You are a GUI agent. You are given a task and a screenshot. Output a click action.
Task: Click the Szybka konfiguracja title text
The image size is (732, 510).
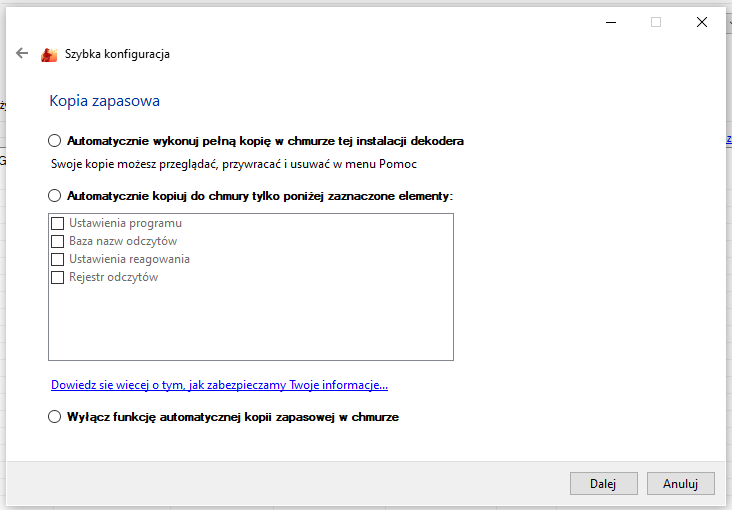(x=117, y=54)
